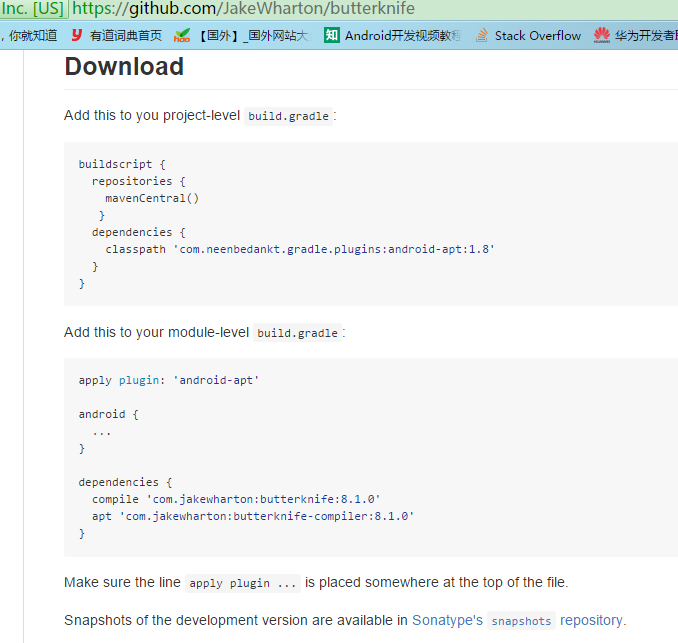Click the Inc. [US] security certificate label
678x643 pixels.
click(32, 9)
